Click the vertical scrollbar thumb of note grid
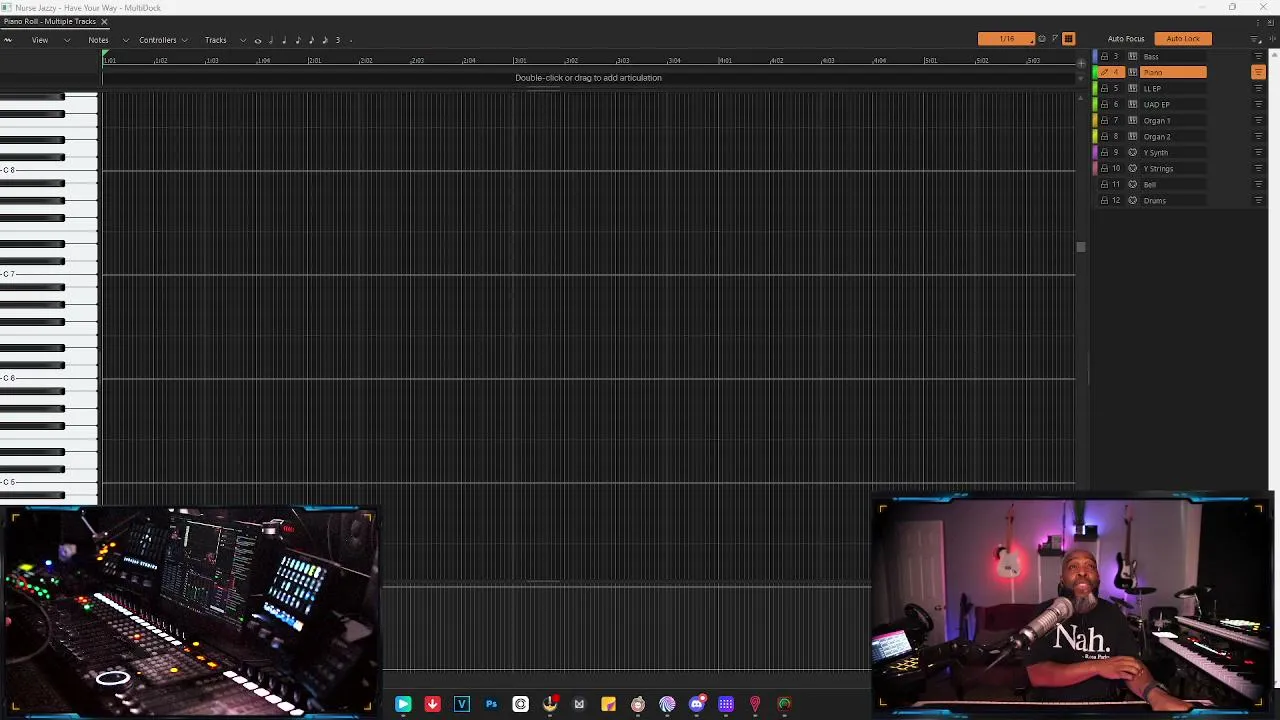 click(1081, 246)
